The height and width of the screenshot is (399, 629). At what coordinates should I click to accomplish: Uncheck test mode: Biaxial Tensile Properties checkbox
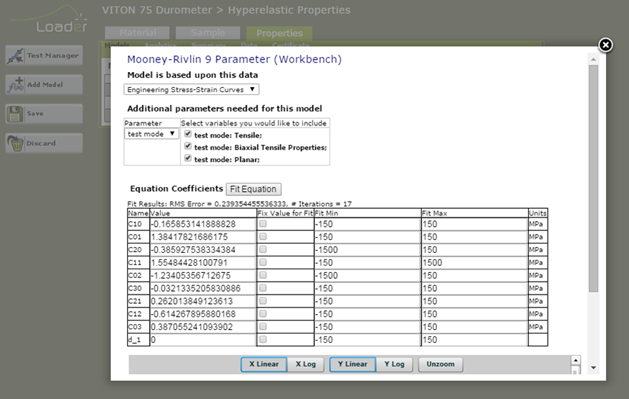click(187, 146)
